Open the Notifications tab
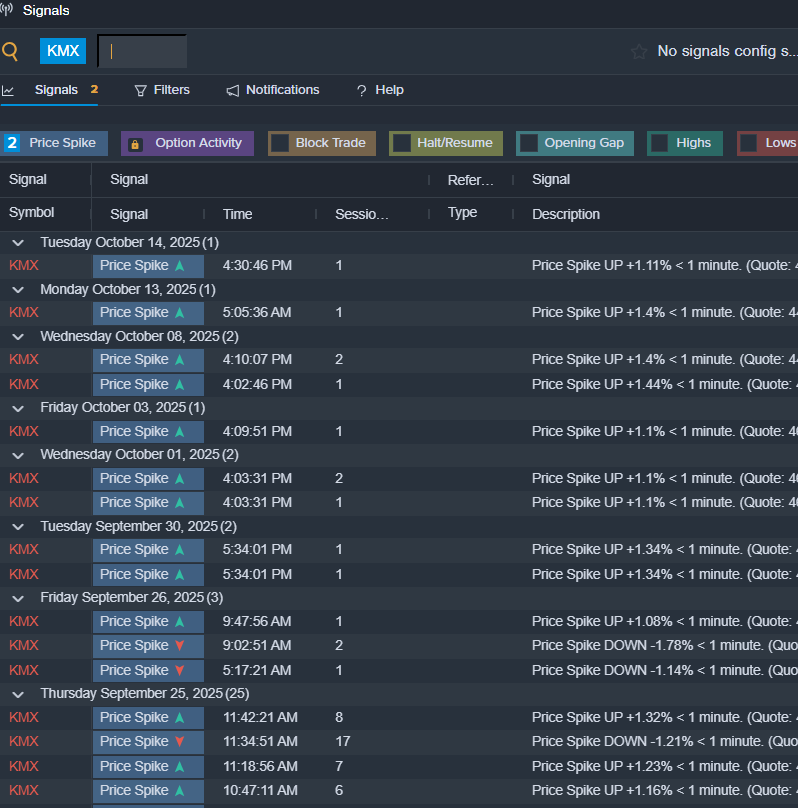This screenshot has width=798, height=808. coord(282,90)
